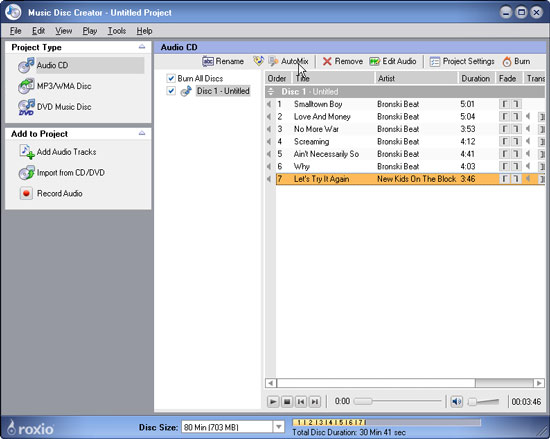Toggle fade-in for Love And Money

504,116
